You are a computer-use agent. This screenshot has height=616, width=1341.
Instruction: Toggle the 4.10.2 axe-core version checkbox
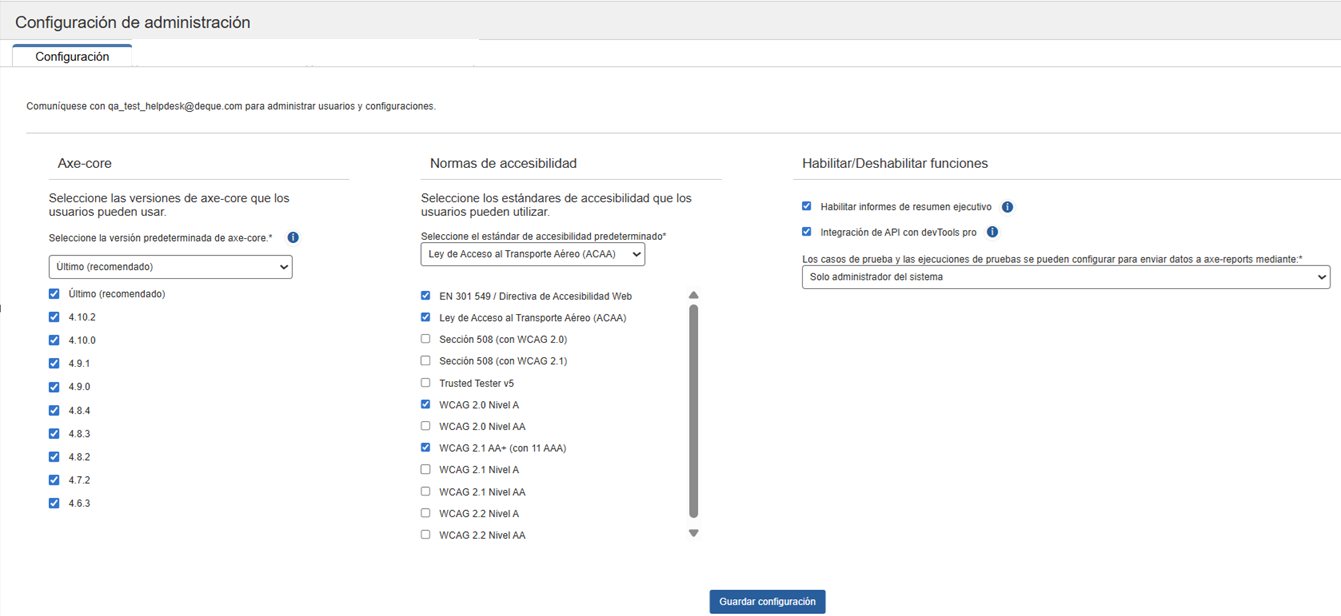coord(54,317)
